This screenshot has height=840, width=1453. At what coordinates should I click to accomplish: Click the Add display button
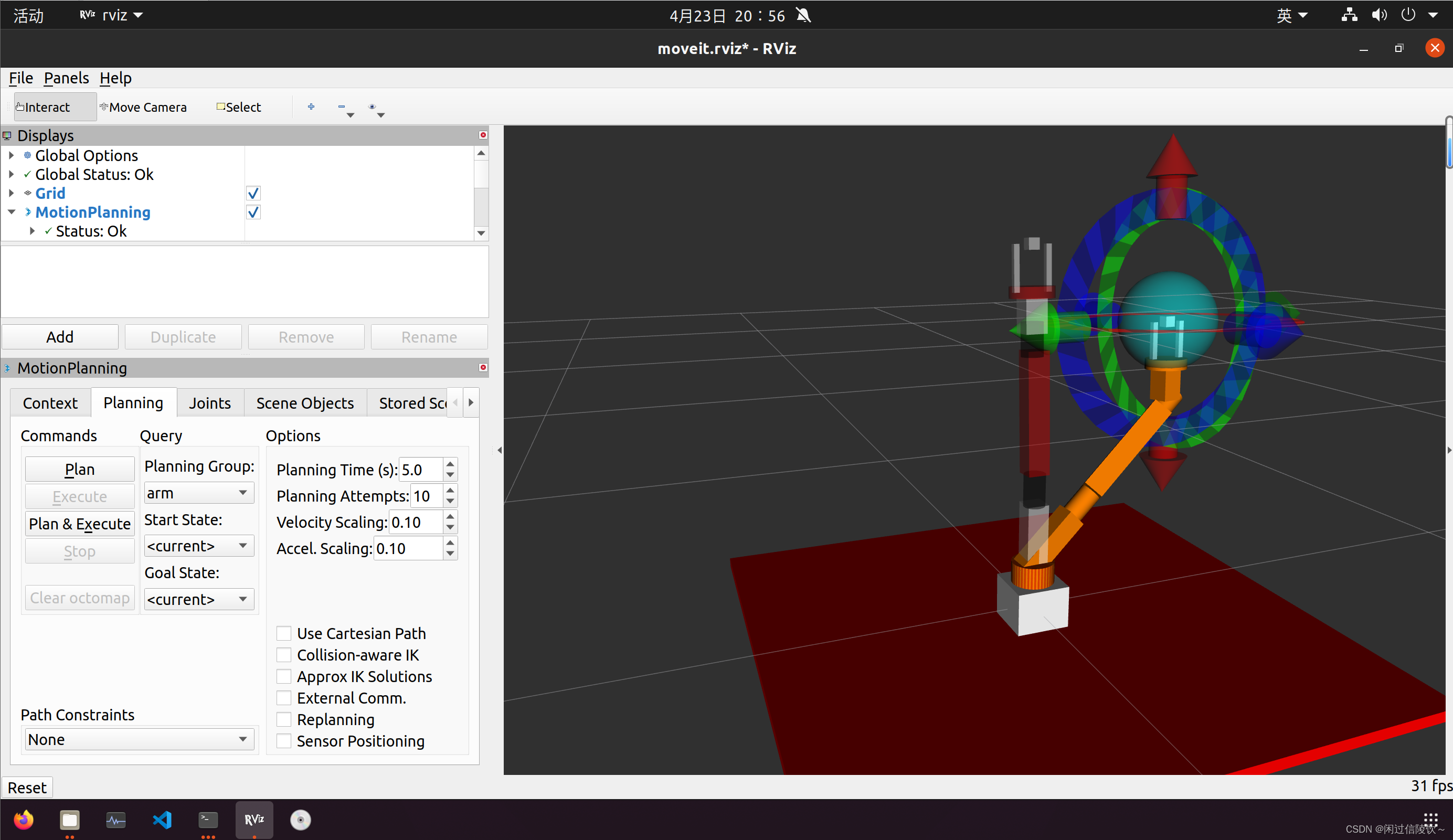click(x=60, y=337)
